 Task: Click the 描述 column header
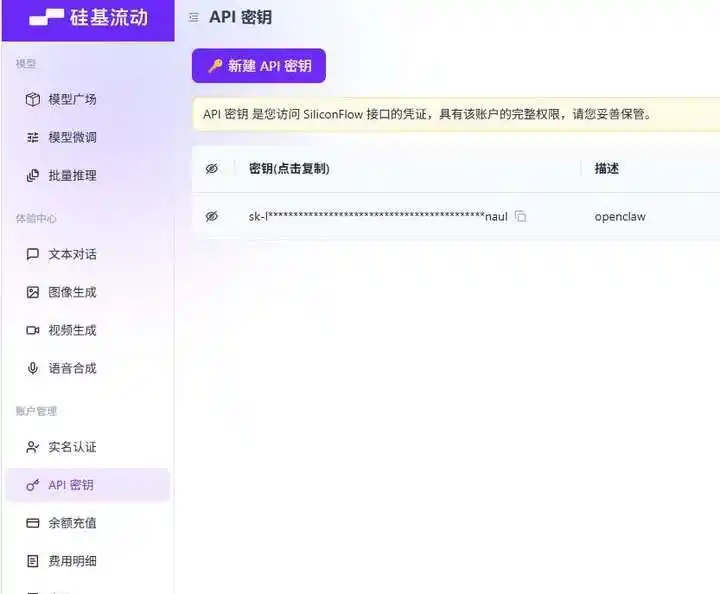point(607,168)
